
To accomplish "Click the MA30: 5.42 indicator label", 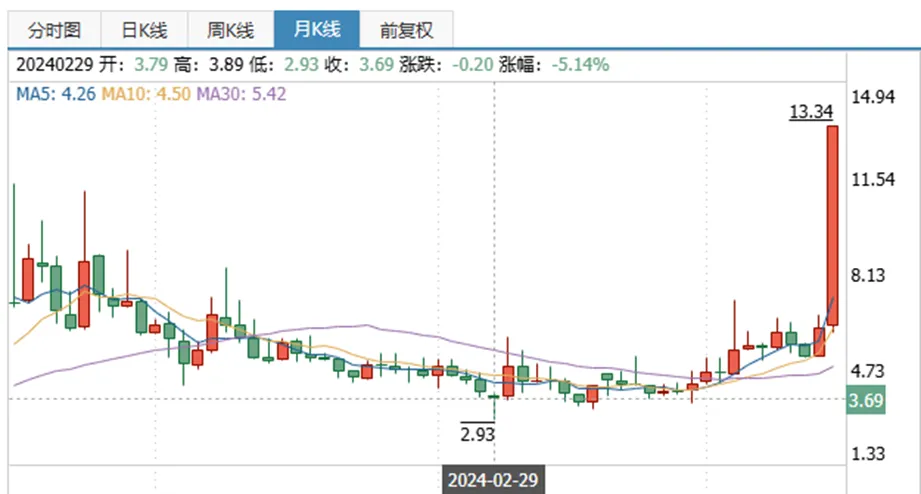I will (x=241, y=94).
